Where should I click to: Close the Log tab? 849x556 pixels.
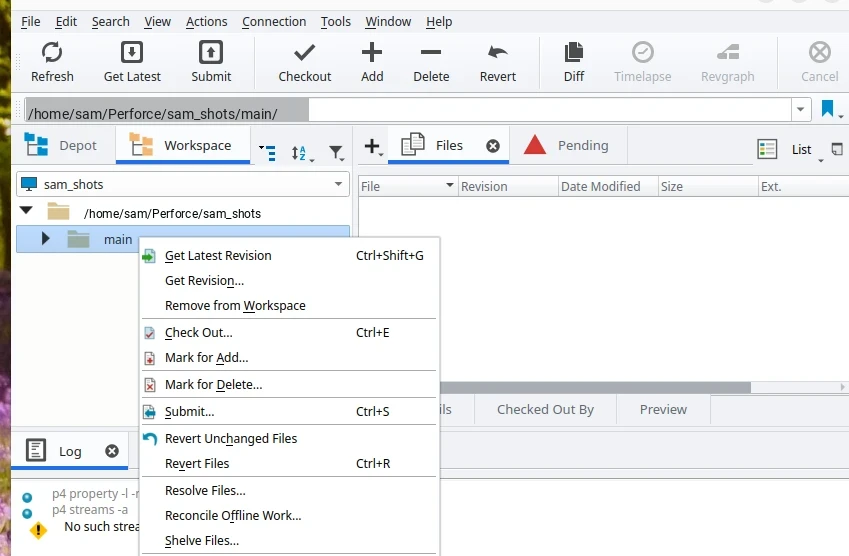(x=112, y=451)
